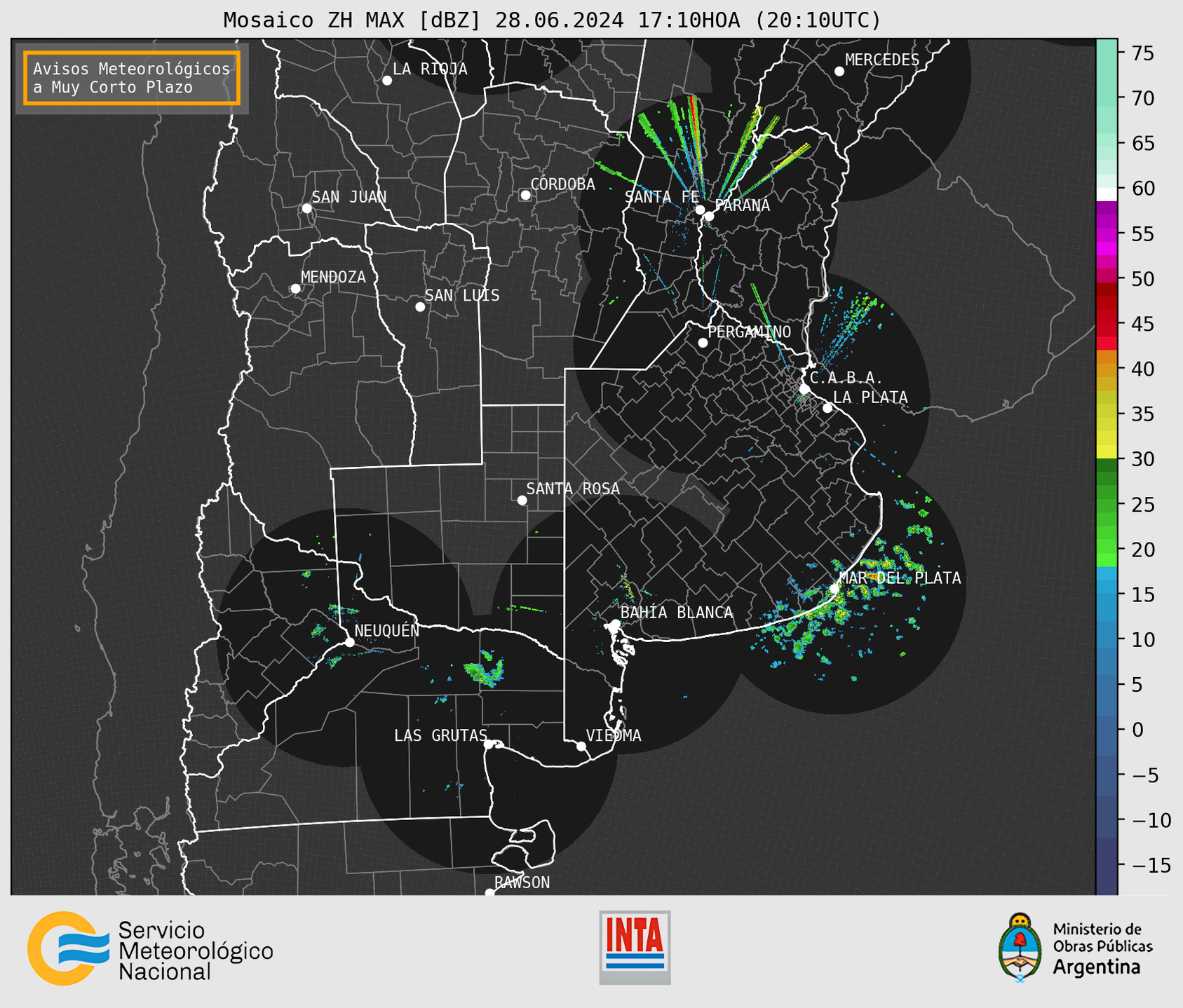Screen dimensions: 1183x1008
Task: Click the San Luis city marker dot
Action: 420,307
